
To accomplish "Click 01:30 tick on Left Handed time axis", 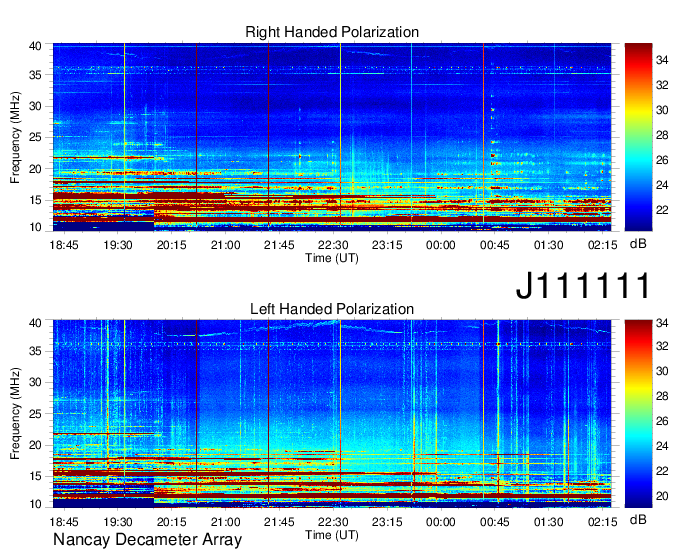I will [549, 522].
